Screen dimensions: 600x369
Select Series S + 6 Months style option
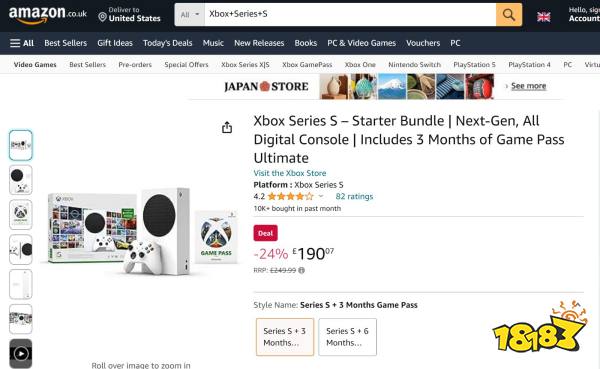point(347,337)
